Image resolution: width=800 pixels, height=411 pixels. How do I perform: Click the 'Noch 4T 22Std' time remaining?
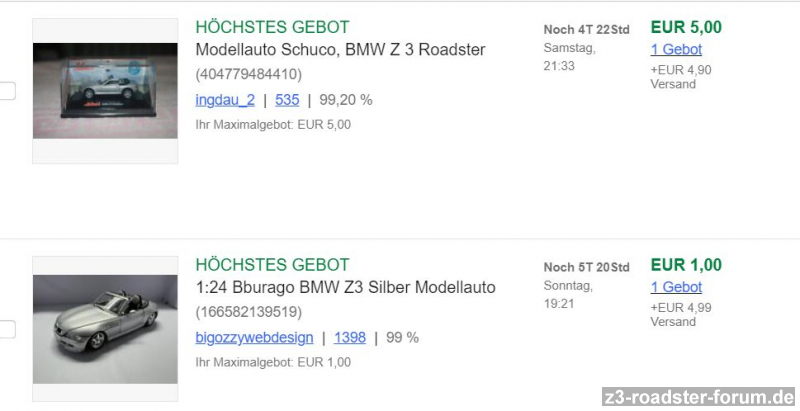point(586,29)
